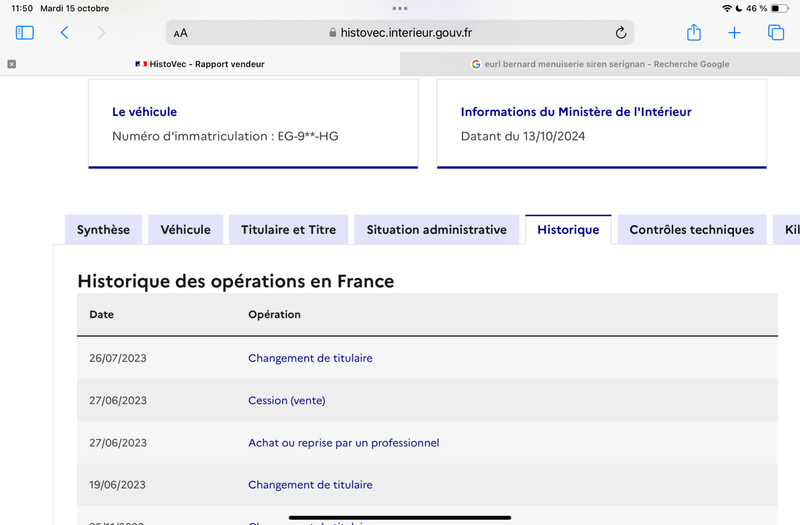Viewport: 800px width, 525px height.
Task: Show the tab overview
Action: (776, 33)
